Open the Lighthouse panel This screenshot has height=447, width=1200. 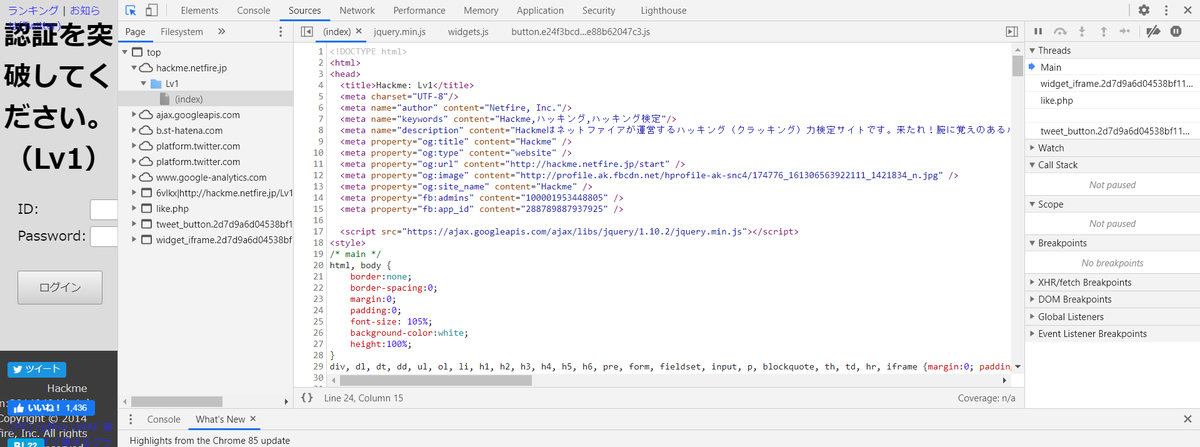[664, 10]
